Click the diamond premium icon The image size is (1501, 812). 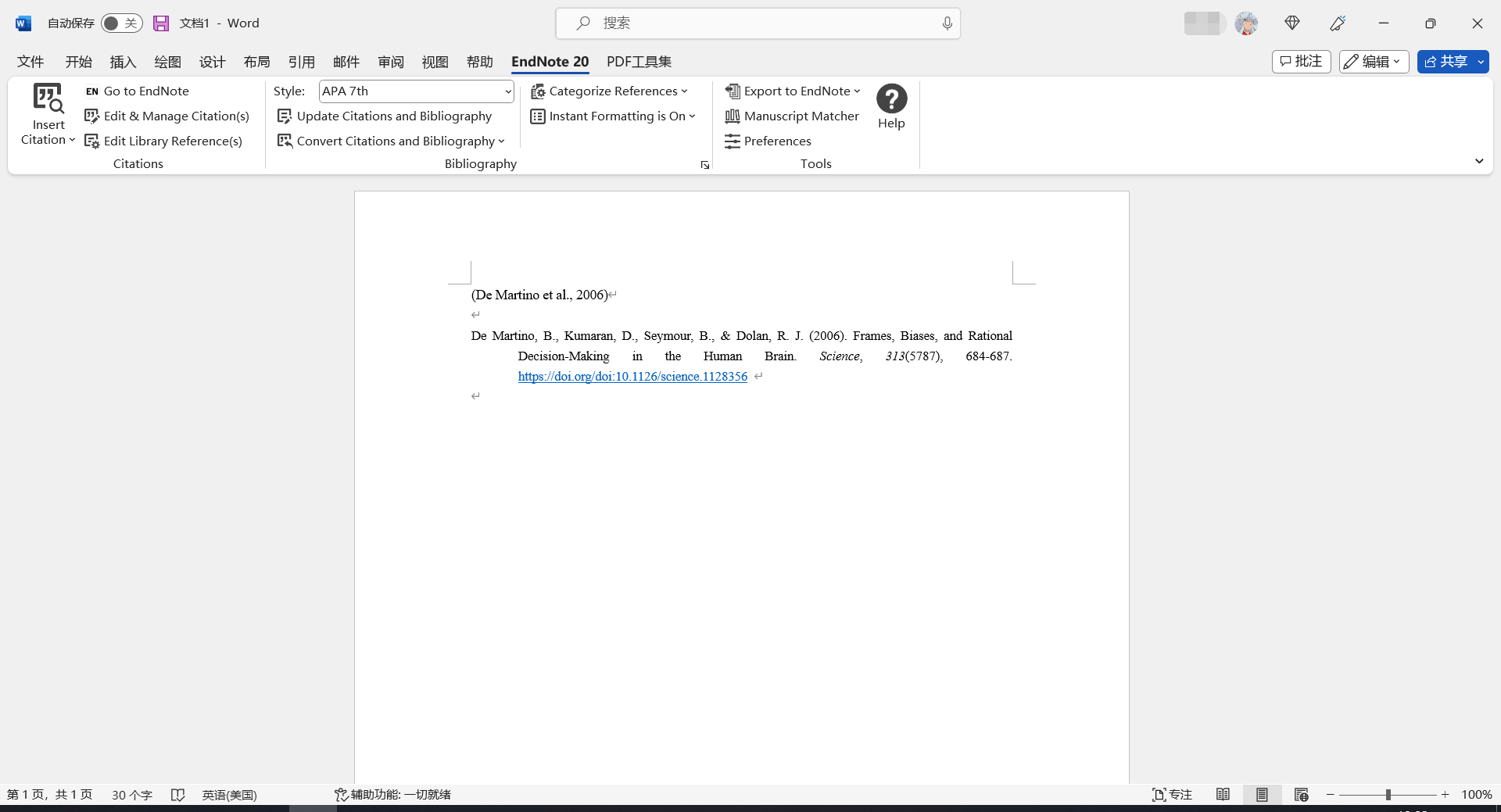tap(1292, 23)
